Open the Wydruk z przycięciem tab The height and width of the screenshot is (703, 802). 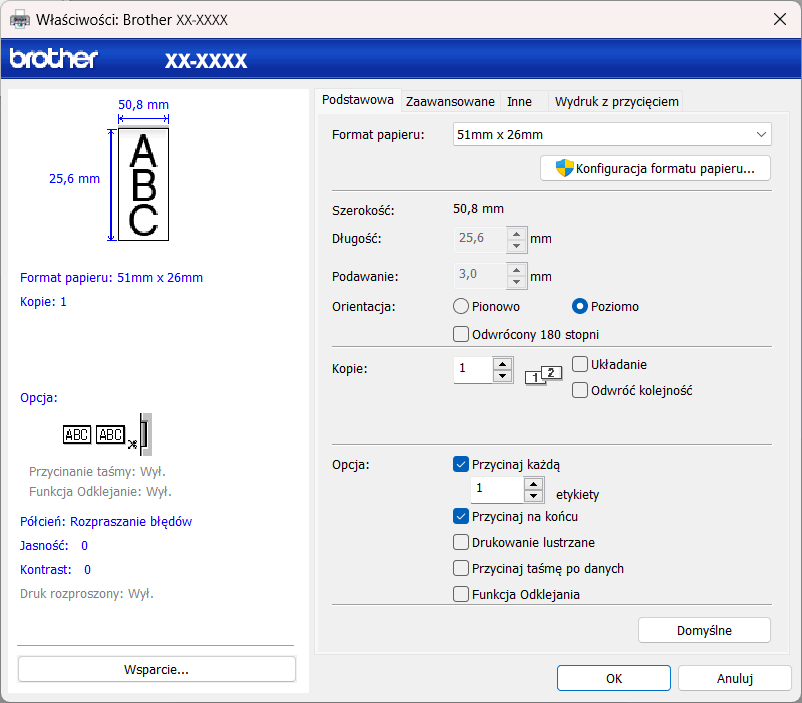pos(617,101)
